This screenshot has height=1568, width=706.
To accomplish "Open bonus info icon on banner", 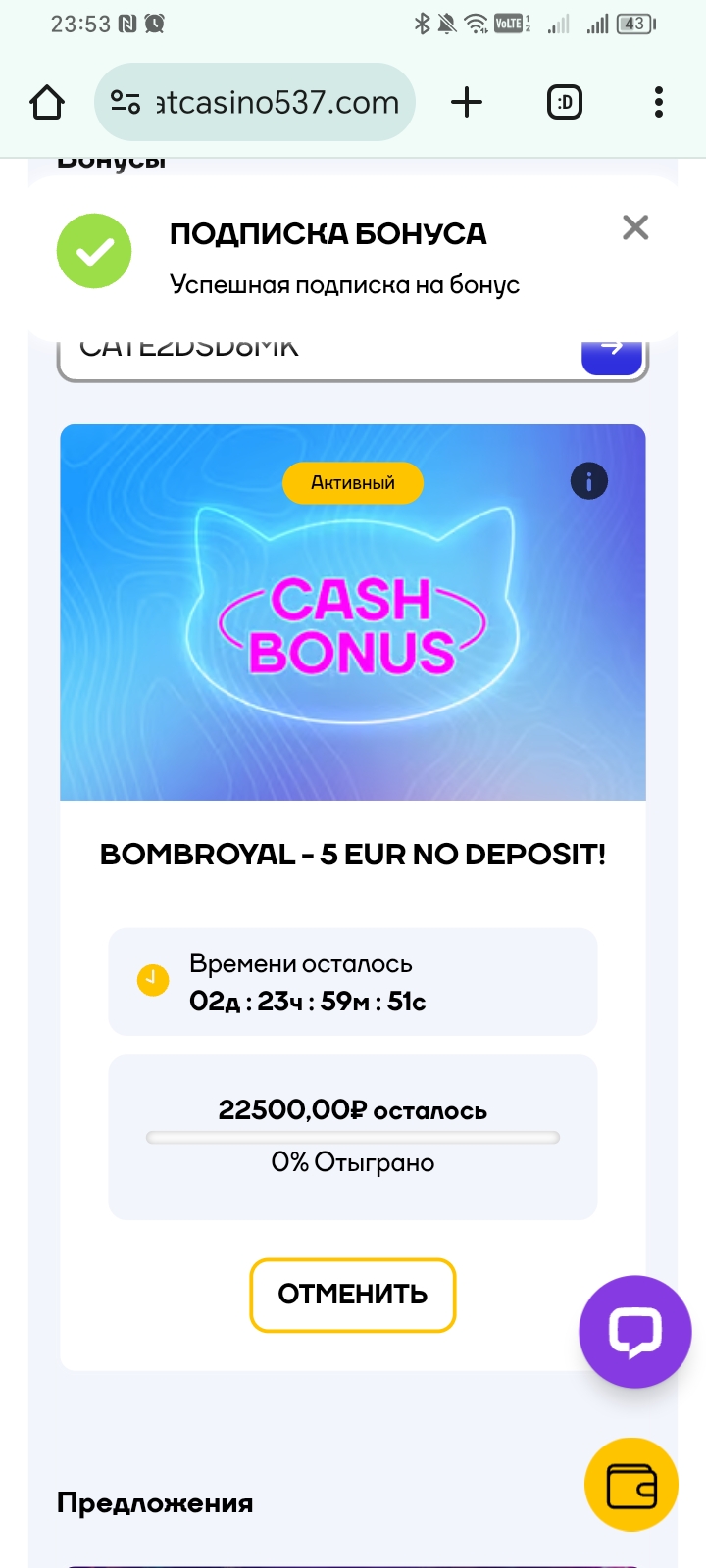I will pyautogui.click(x=589, y=481).
